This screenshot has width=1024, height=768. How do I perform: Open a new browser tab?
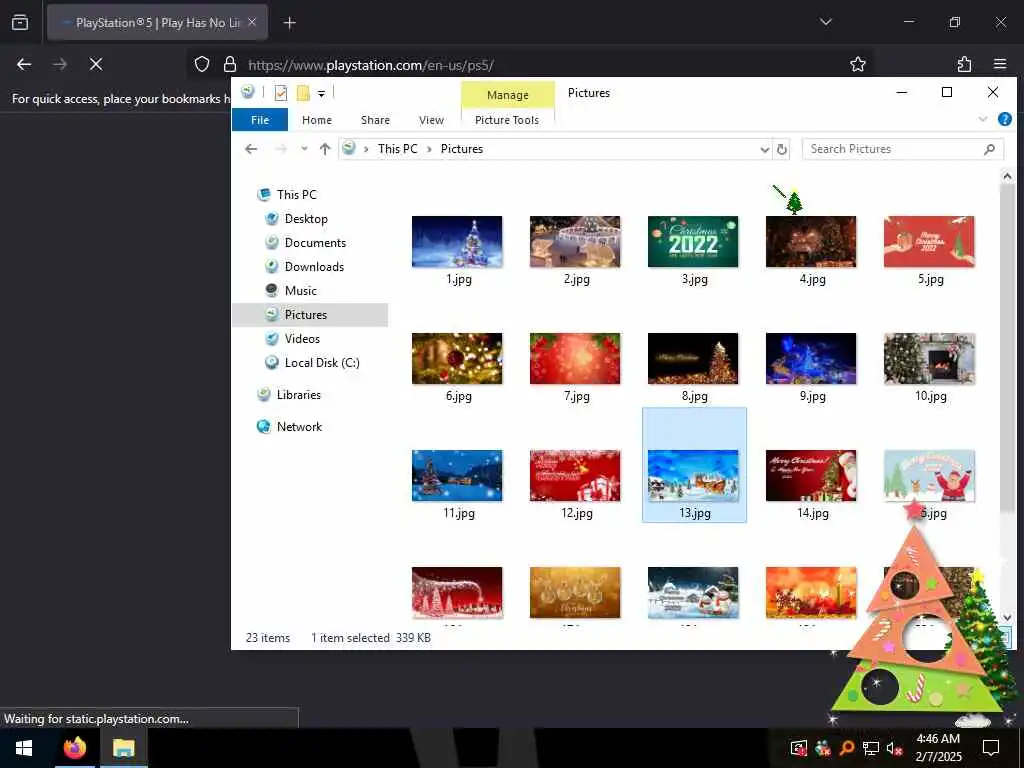[x=289, y=23]
